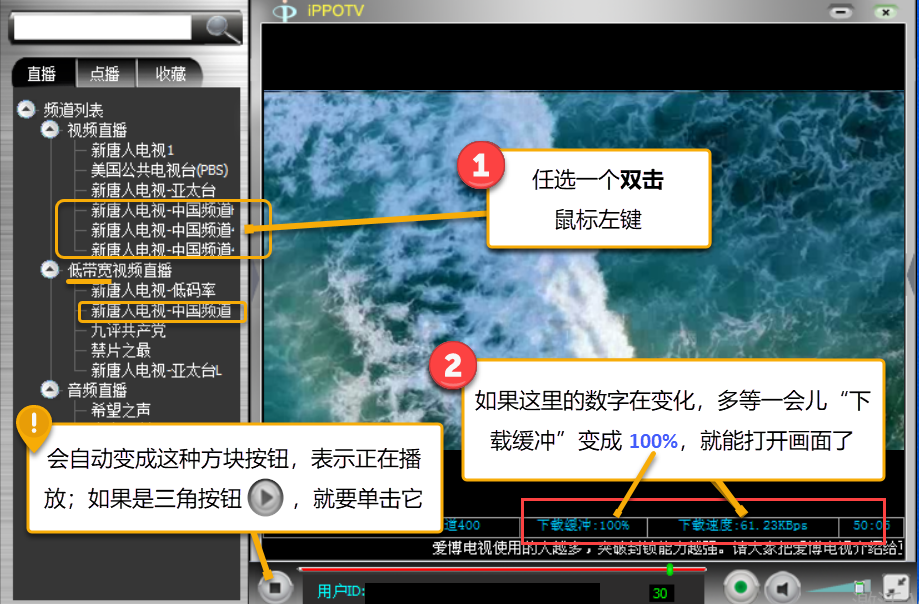
Task: Collapse the 低带宽视频直播 category
Action: pyautogui.click(x=49, y=269)
